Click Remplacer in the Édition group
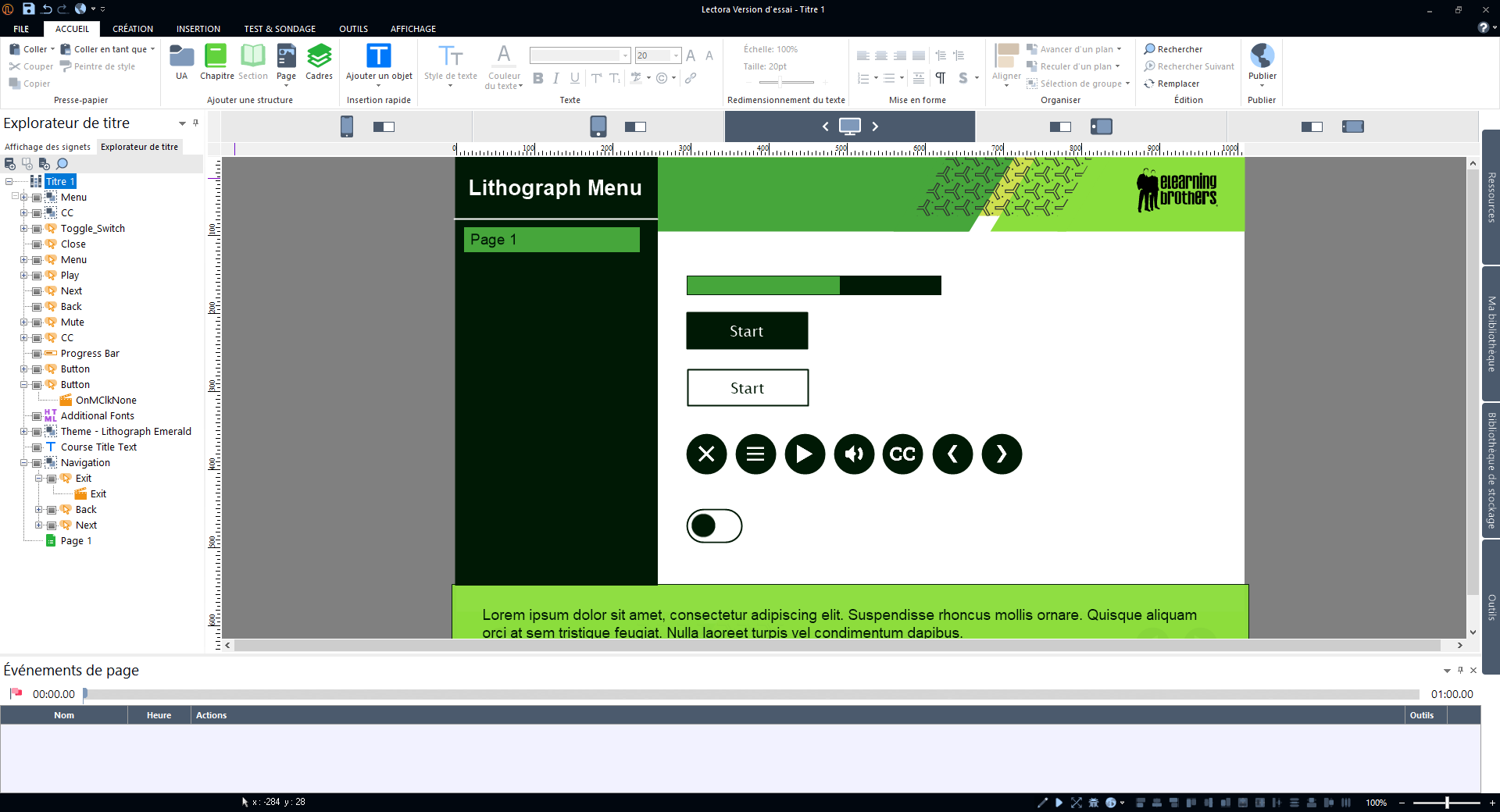 click(1177, 84)
